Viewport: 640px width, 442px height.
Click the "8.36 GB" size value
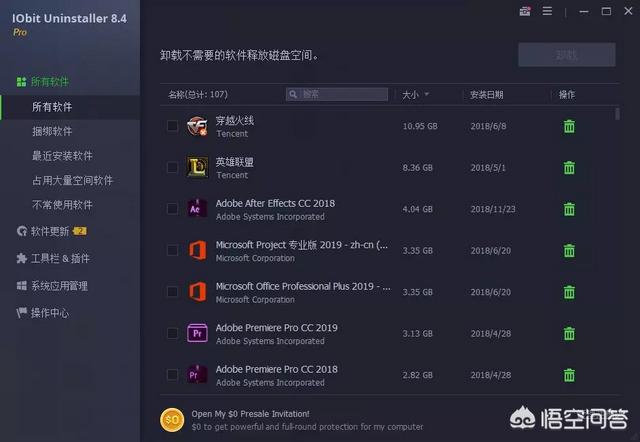[x=417, y=168]
